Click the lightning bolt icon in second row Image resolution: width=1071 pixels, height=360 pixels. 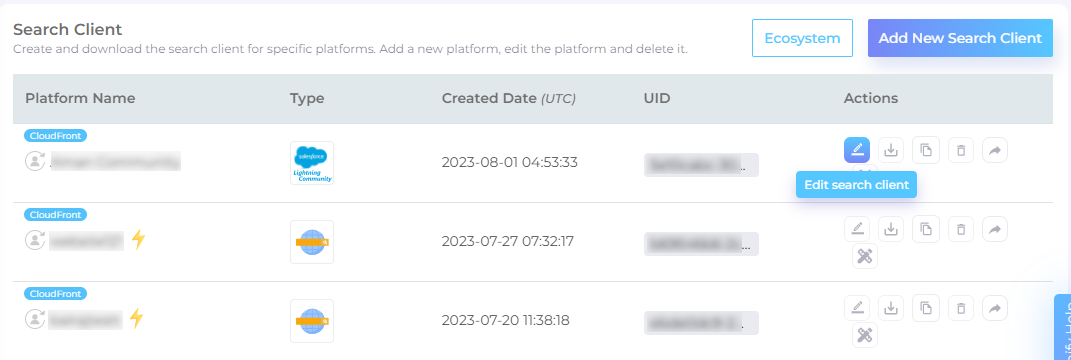click(139, 239)
